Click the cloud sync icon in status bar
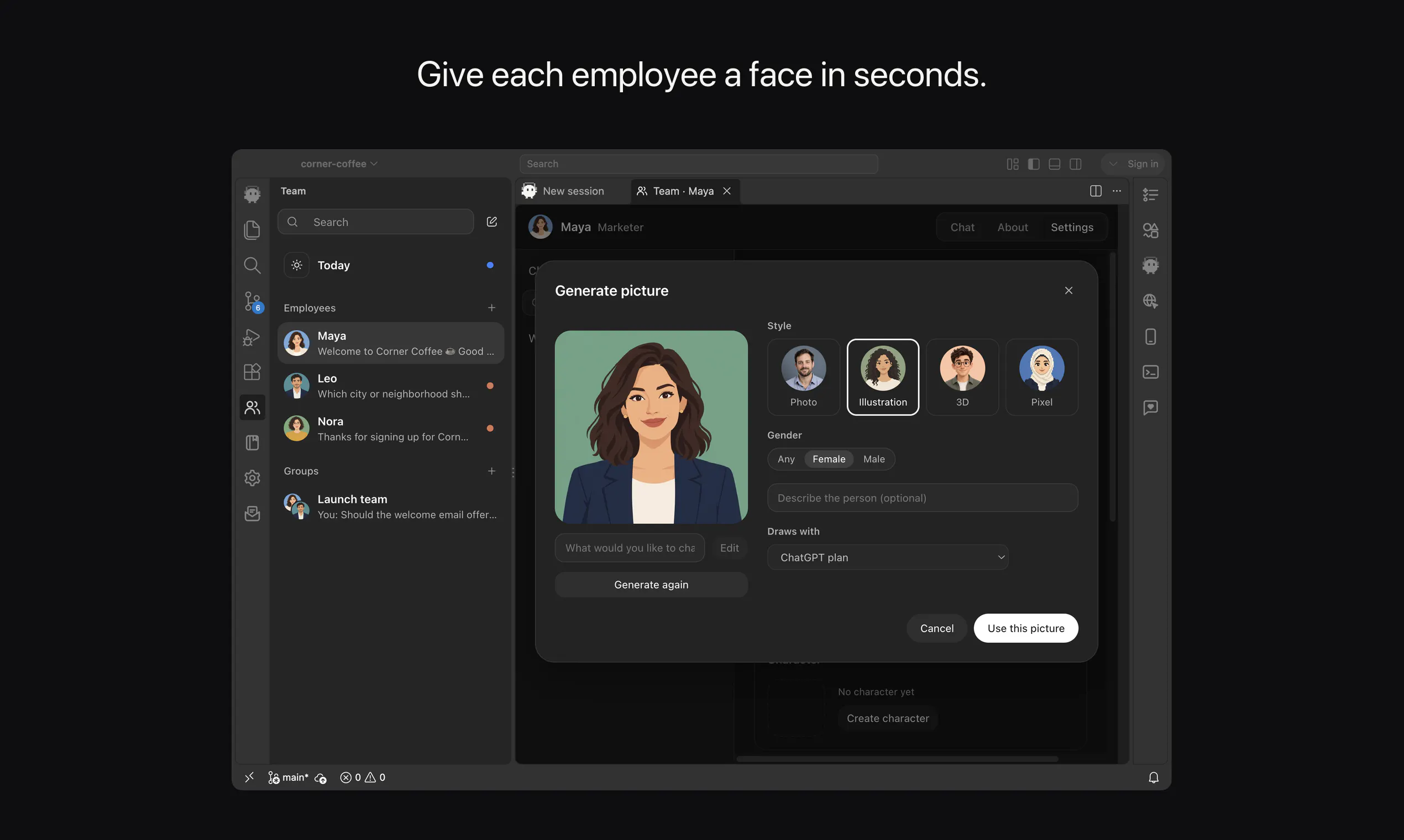Image resolution: width=1404 pixels, height=840 pixels. pyautogui.click(x=321, y=778)
